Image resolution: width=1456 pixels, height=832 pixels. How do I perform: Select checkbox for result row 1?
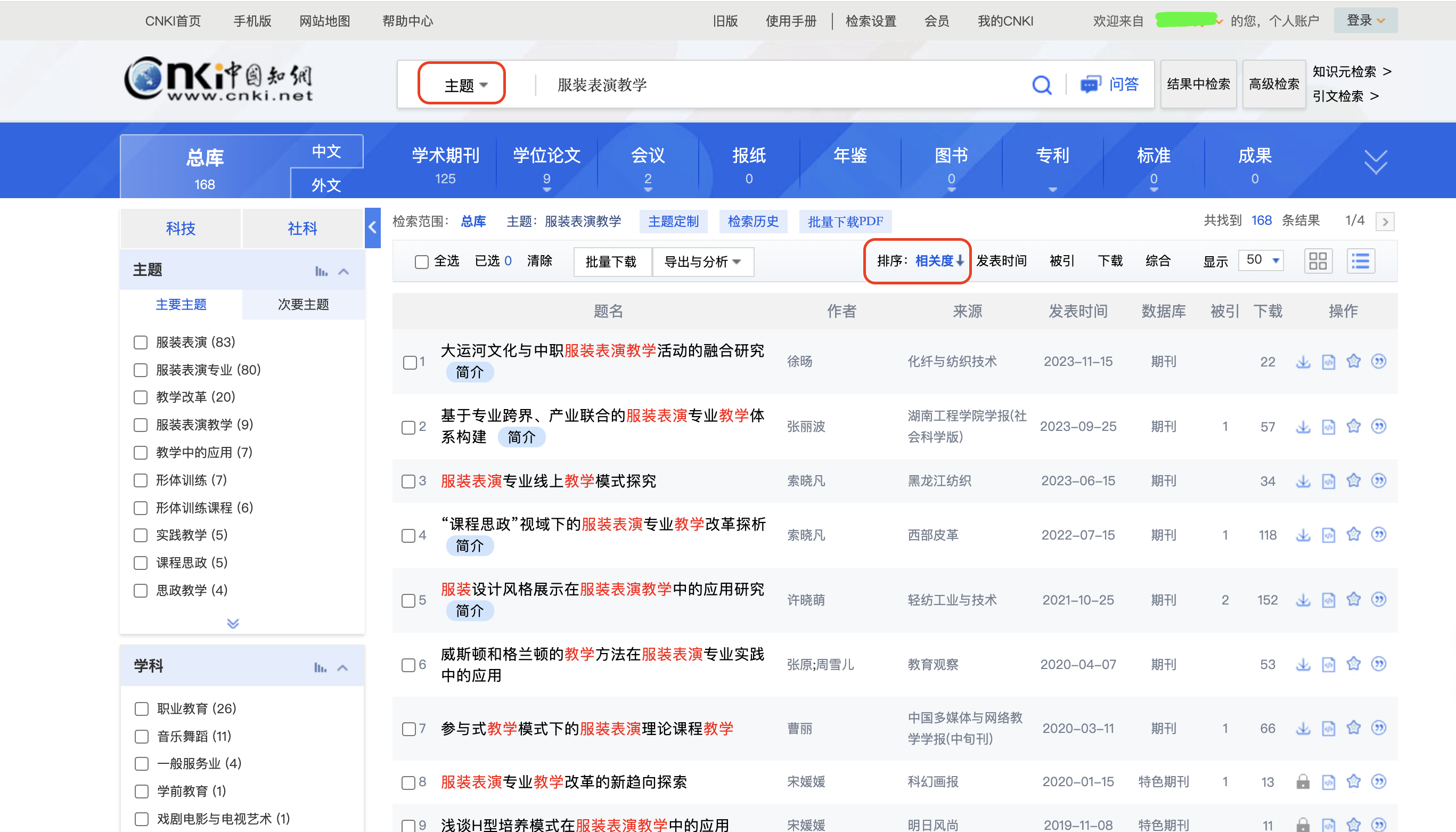click(x=410, y=362)
